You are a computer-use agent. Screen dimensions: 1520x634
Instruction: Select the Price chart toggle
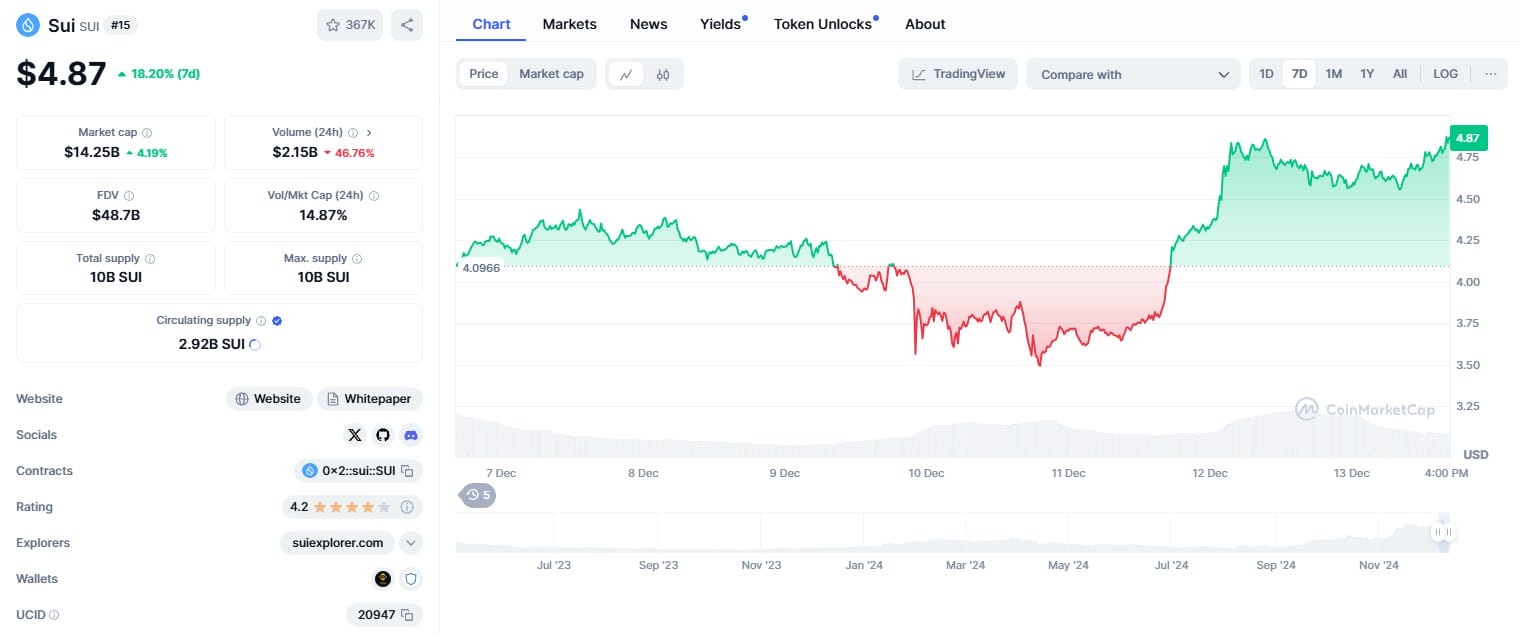[x=484, y=74]
